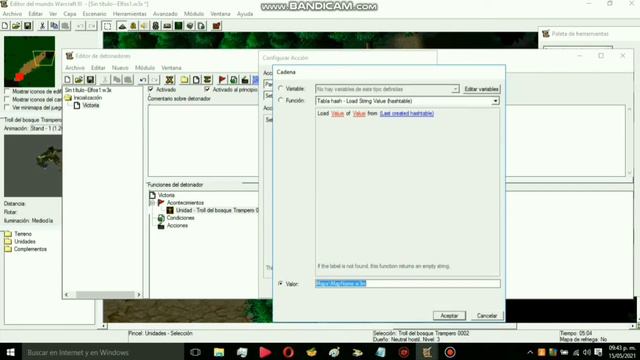Open Windows Start button
Image resolution: width=640 pixels, height=360 pixels.
pos(11,352)
